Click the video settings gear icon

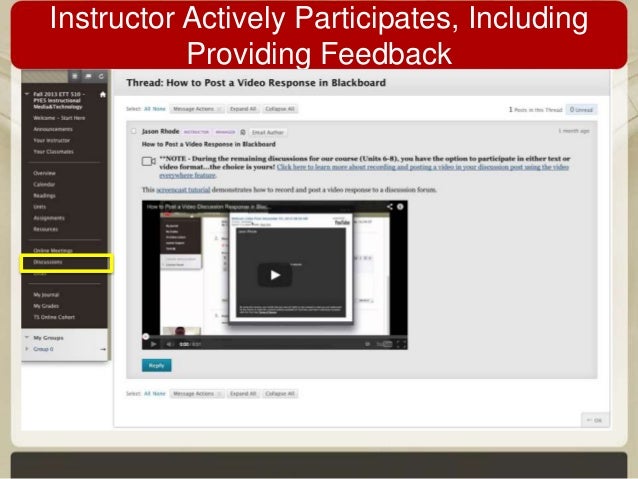pos(367,344)
